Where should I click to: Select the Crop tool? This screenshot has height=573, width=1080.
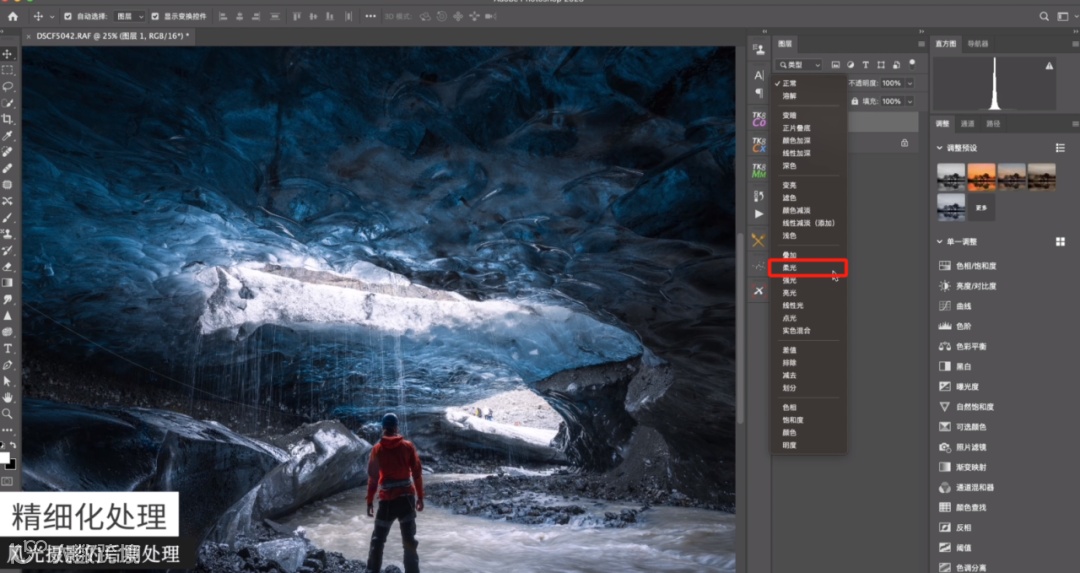point(8,119)
